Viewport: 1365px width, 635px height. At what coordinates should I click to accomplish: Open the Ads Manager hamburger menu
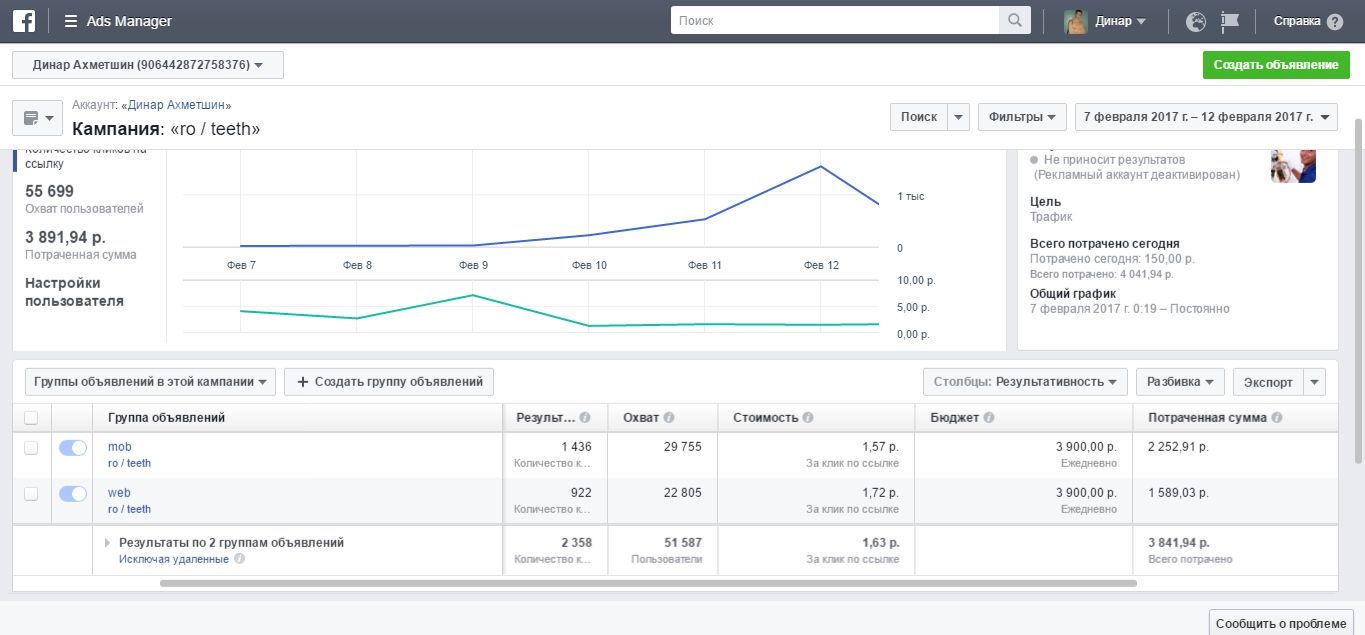click(70, 21)
